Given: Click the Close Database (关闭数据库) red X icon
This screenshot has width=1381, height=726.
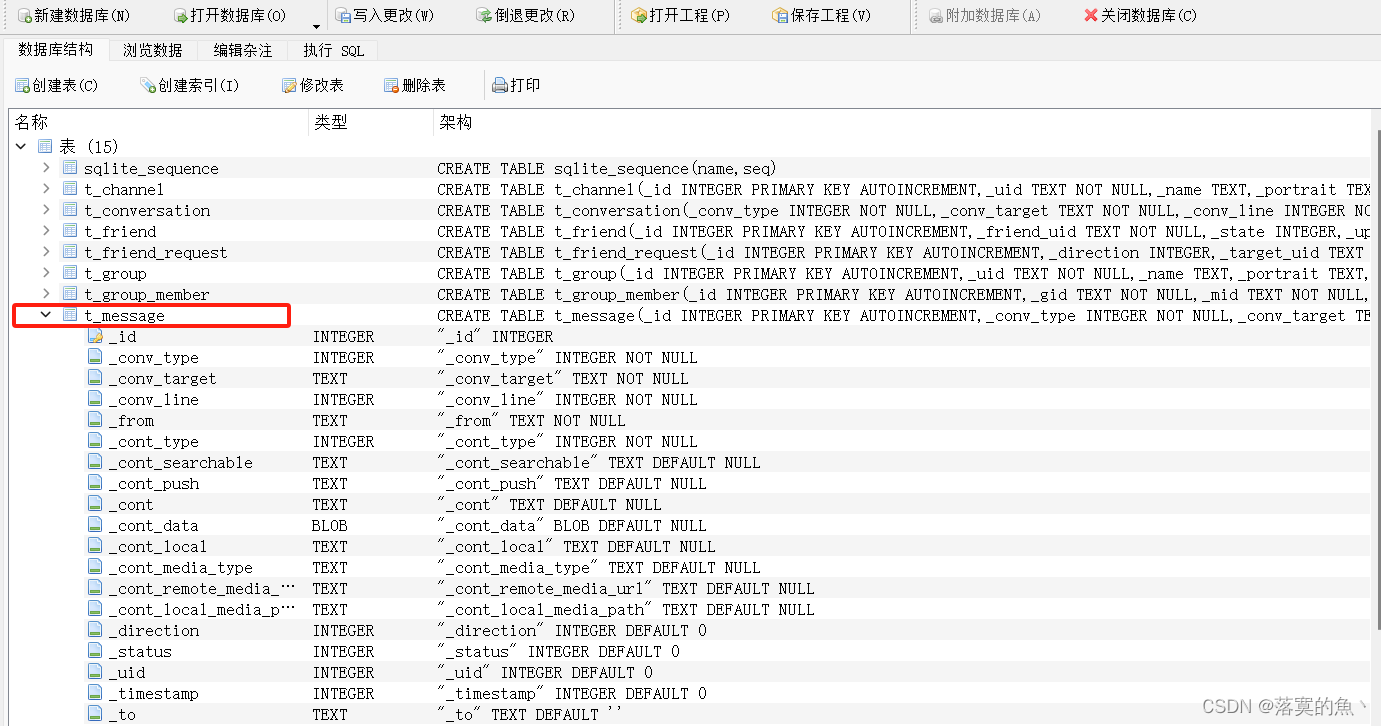Looking at the screenshot, I should (x=1091, y=16).
